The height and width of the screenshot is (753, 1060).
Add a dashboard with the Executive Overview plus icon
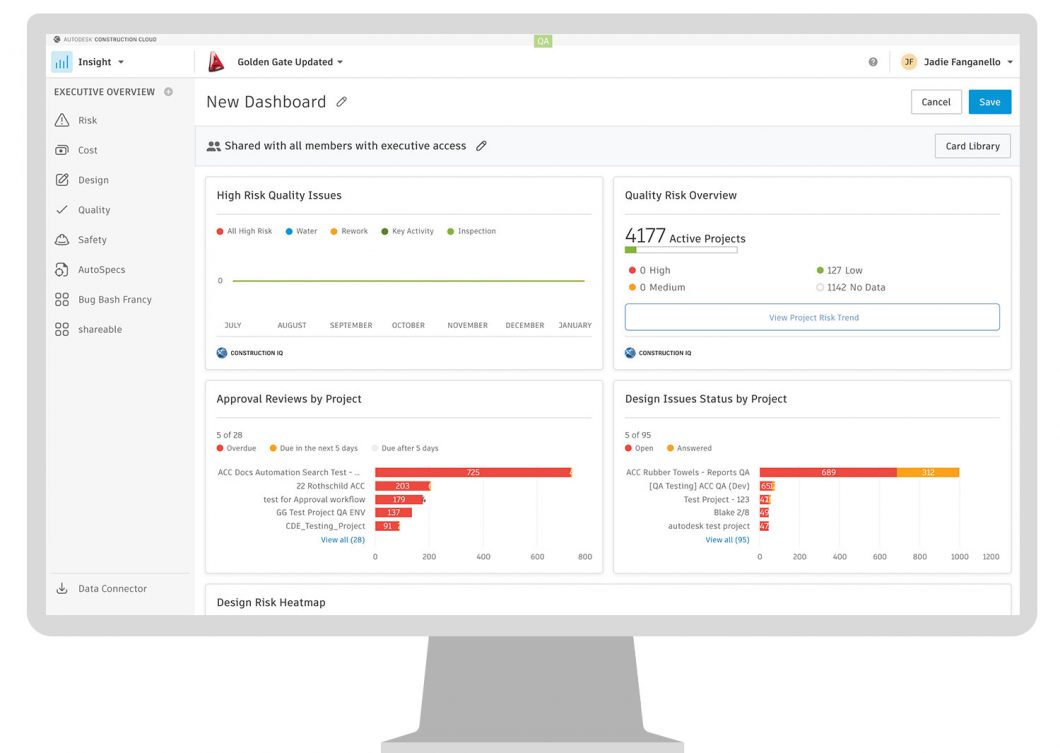coord(168,92)
